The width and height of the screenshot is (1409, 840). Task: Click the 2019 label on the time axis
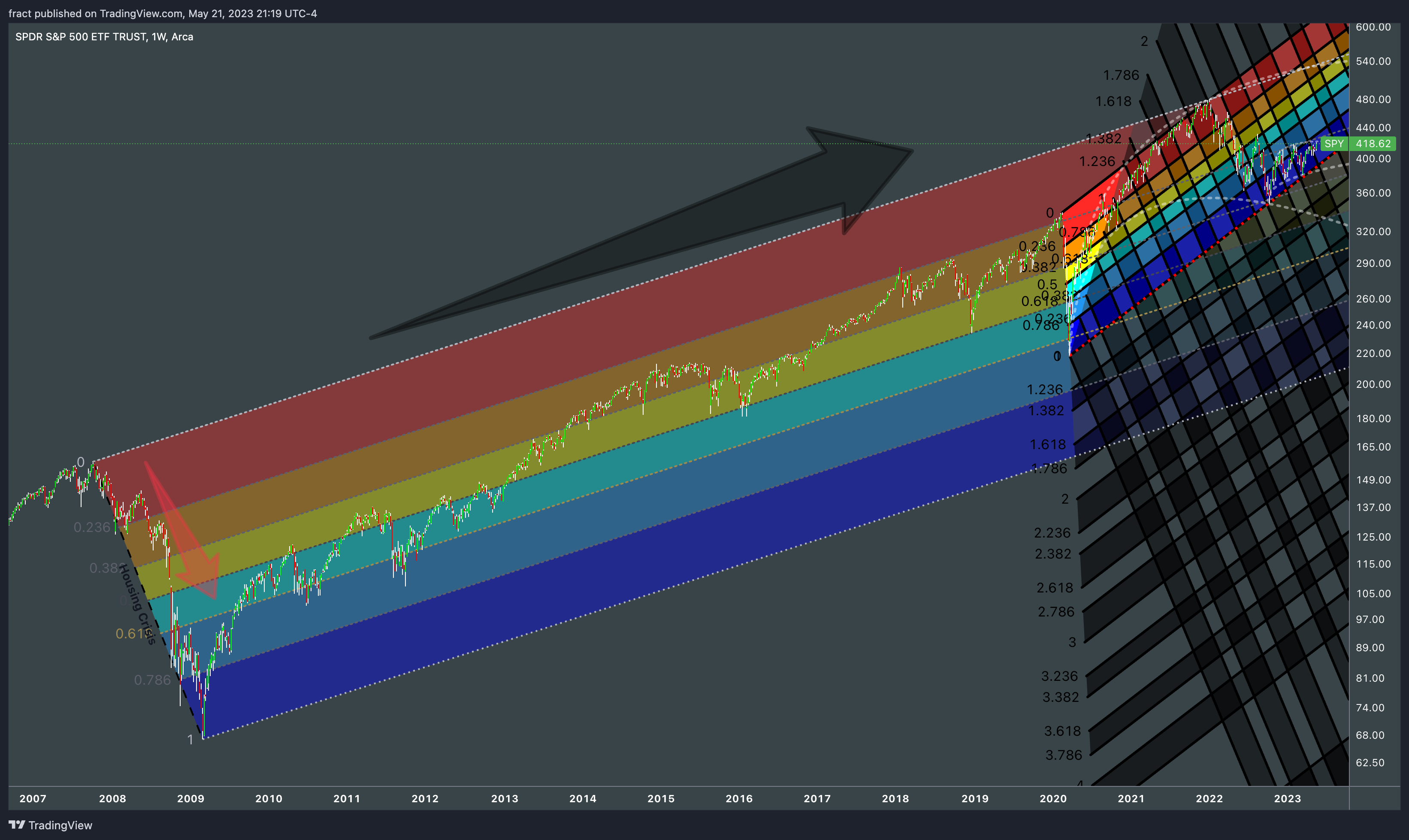975,799
